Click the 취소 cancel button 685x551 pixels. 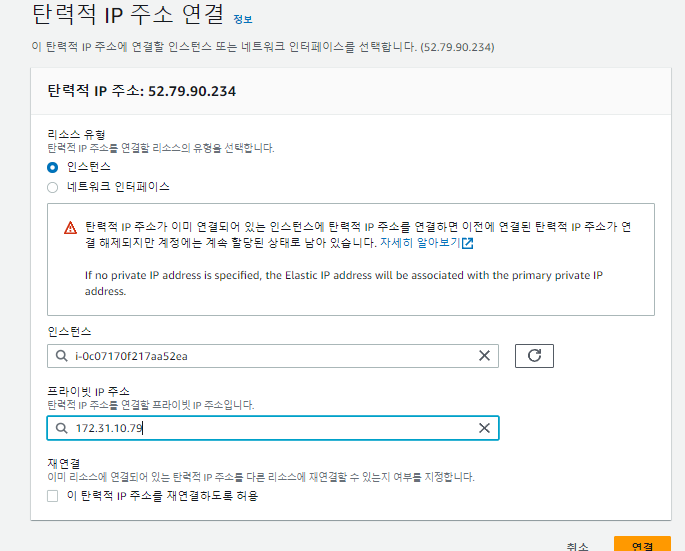click(x=577, y=546)
